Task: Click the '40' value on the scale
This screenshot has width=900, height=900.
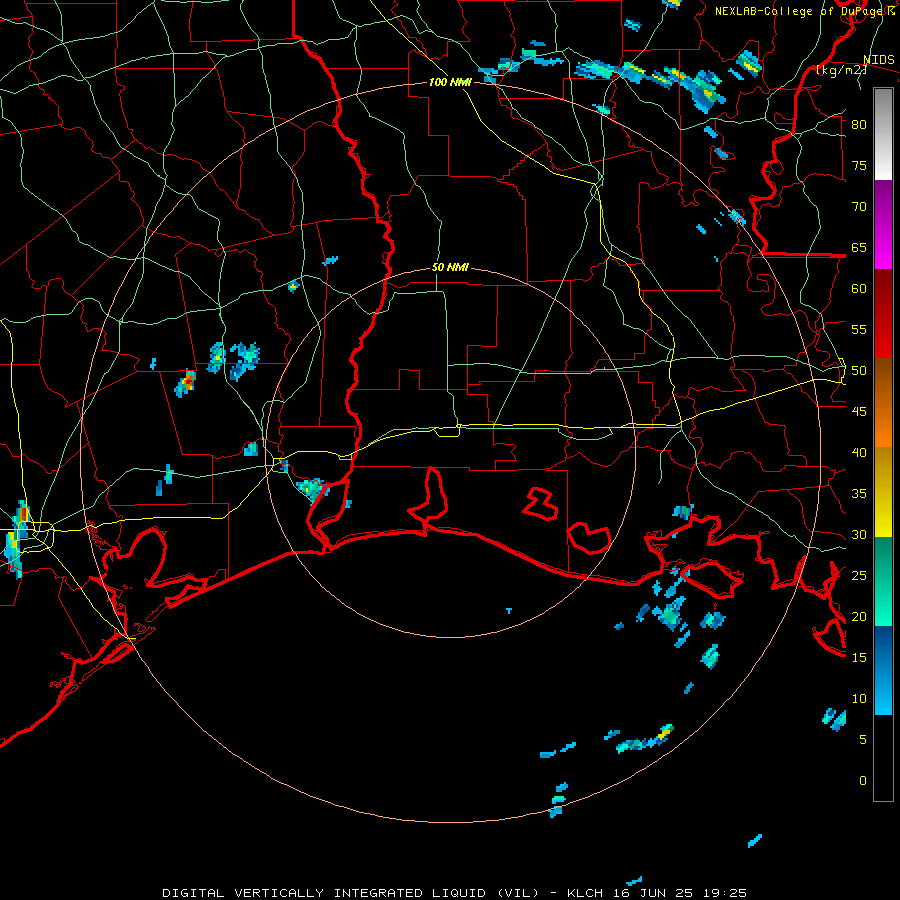Action: click(x=859, y=452)
